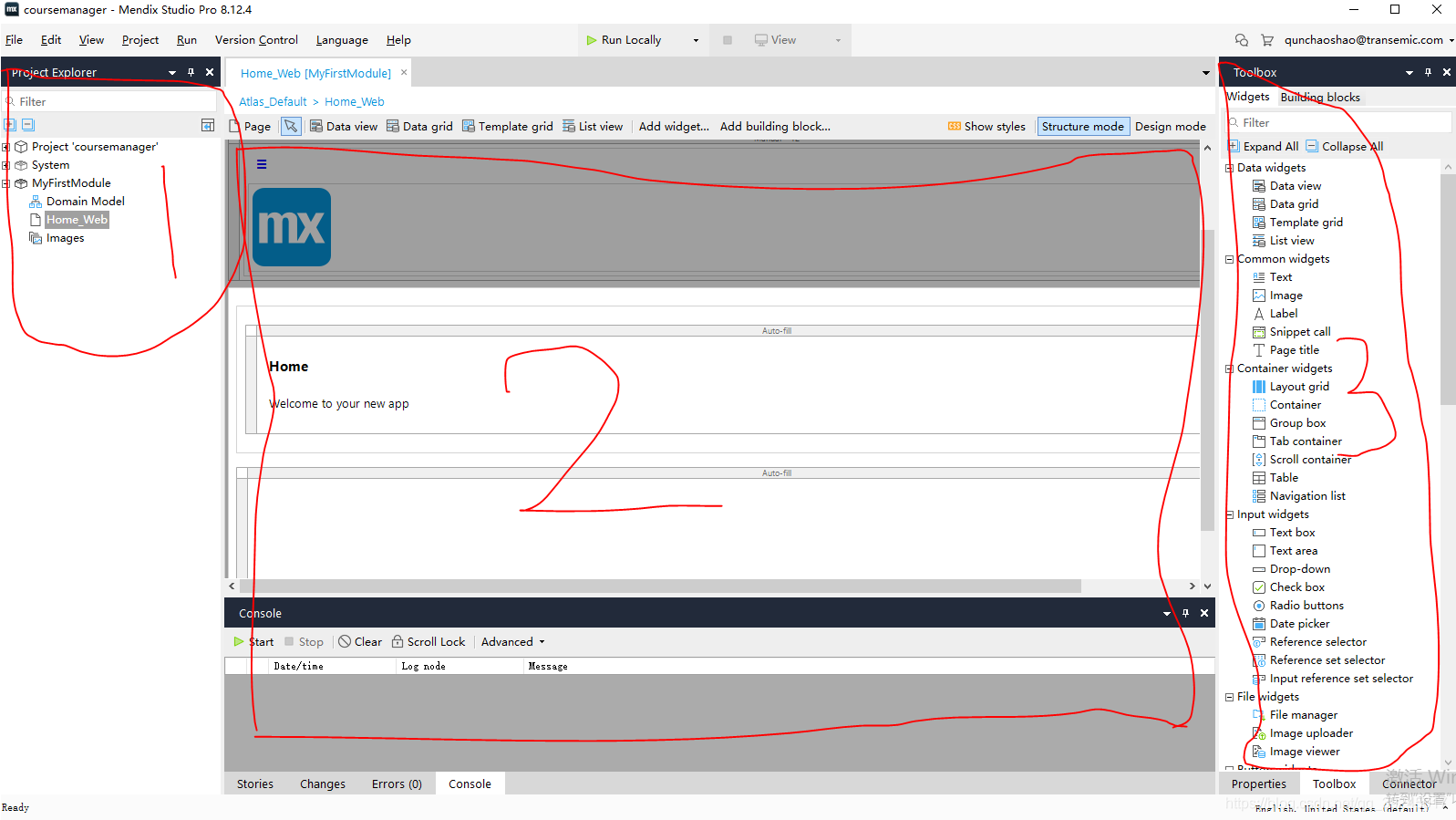This screenshot has height=820, width=1456.
Task: Open the Advanced dropdown in the Console
Action: click(512, 642)
